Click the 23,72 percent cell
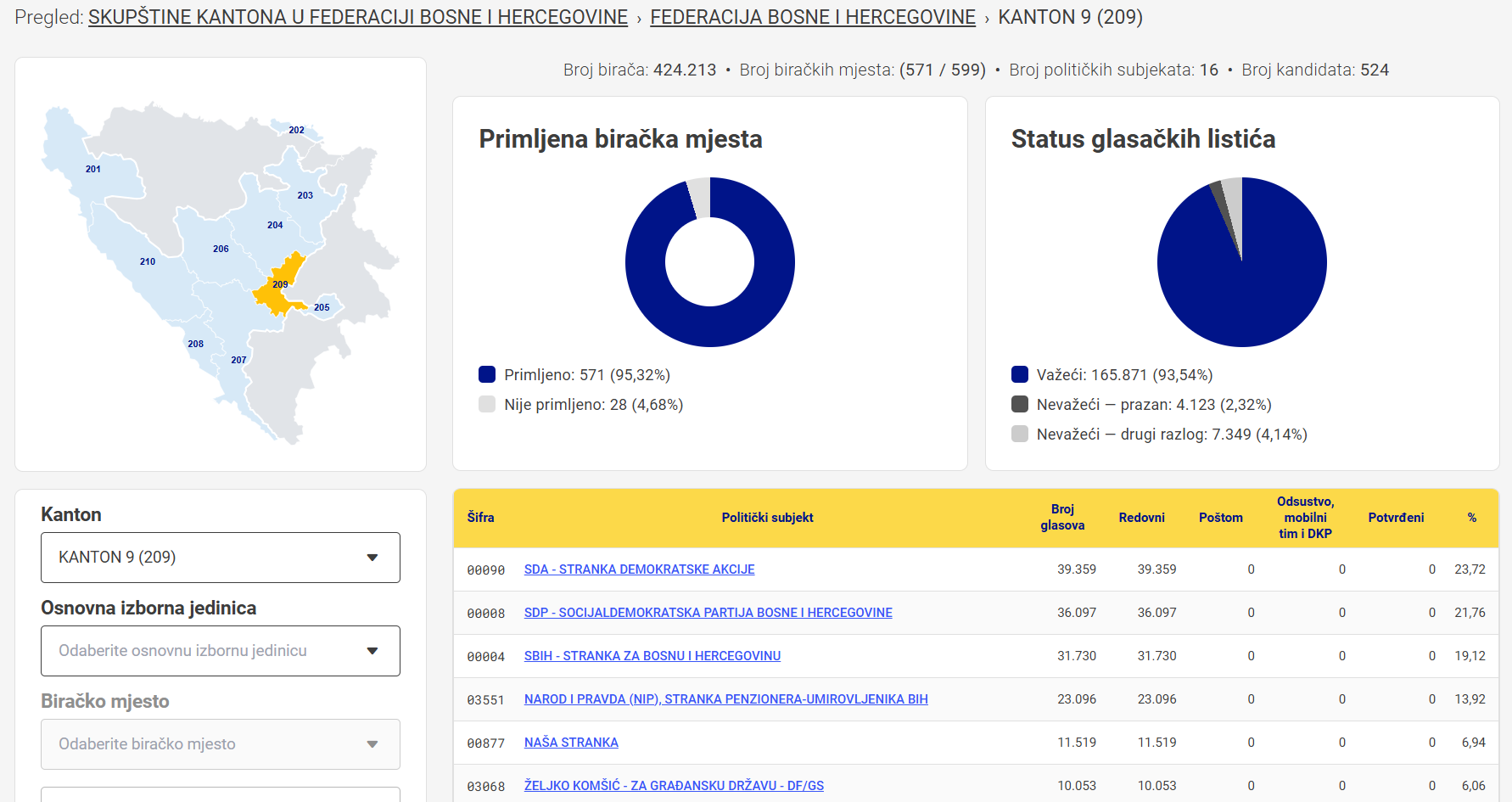1512x802 pixels. pyautogui.click(x=1470, y=569)
